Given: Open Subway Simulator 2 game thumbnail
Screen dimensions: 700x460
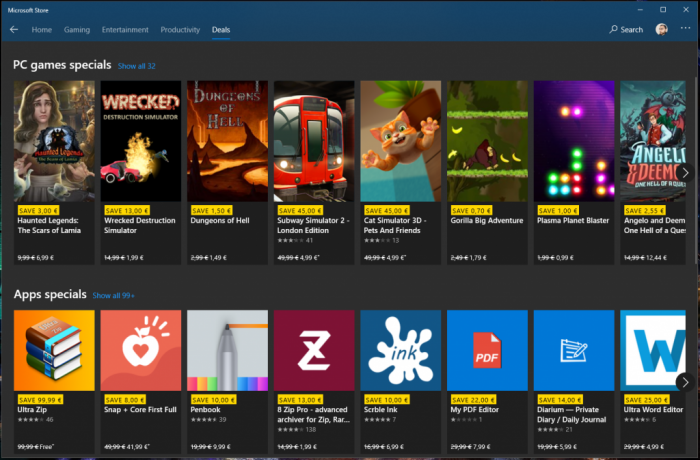Looking at the screenshot, I should (314, 140).
